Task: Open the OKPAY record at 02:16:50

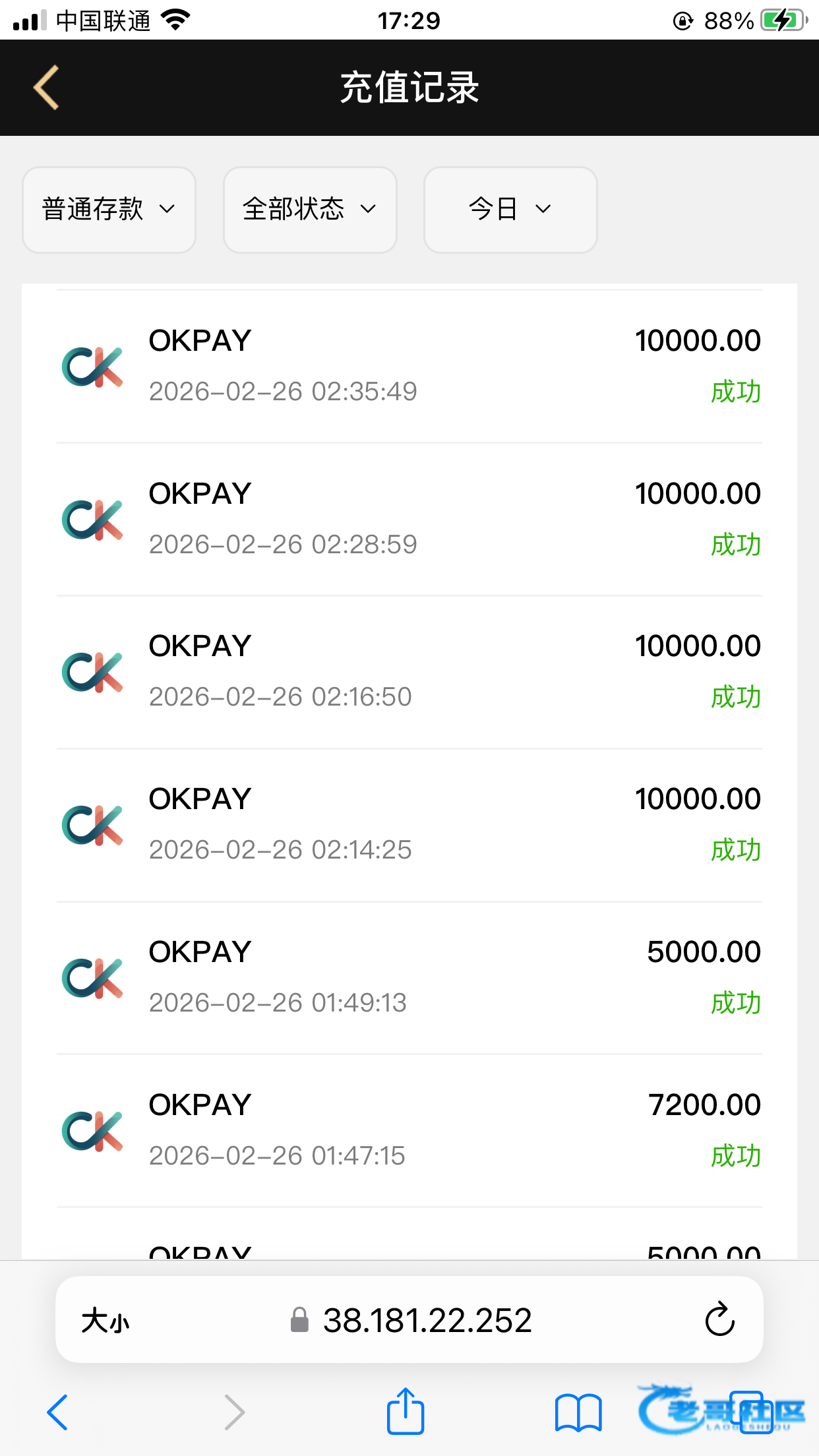Action: click(x=409, y=672)
